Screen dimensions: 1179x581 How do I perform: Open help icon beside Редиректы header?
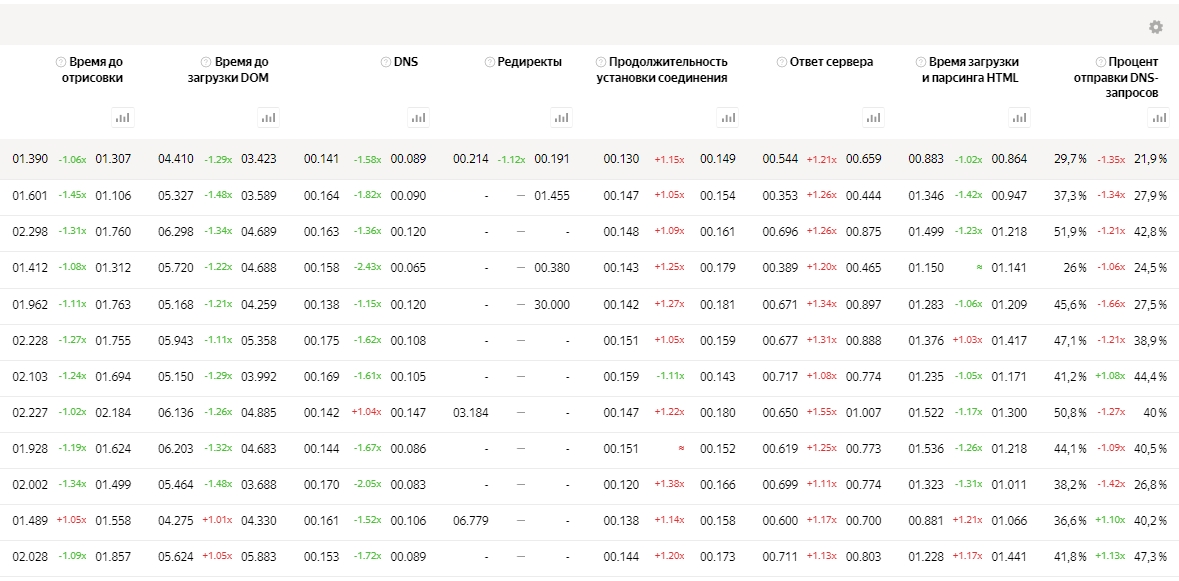(490, 62)
